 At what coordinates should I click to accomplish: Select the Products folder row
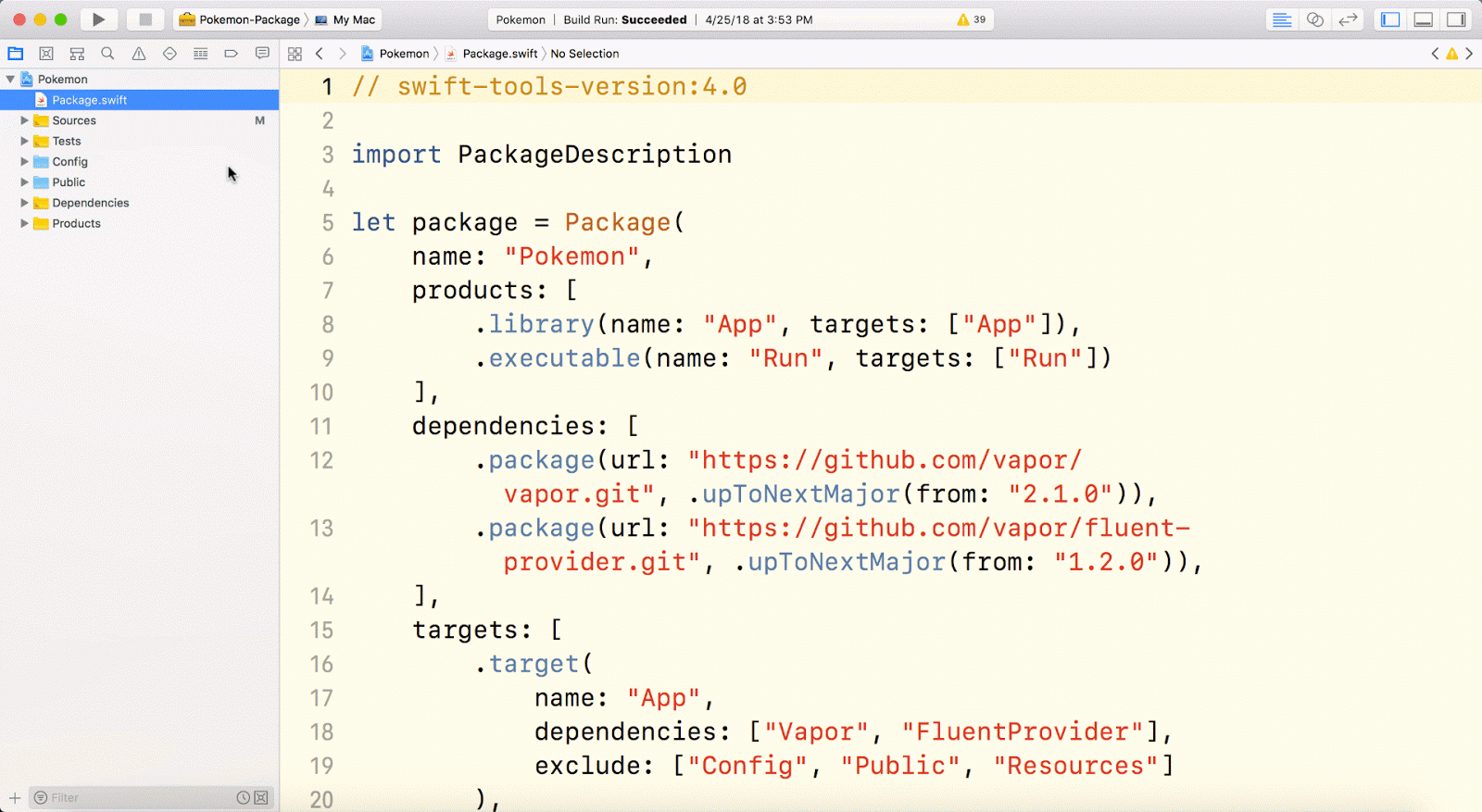(x=139, y=223)
